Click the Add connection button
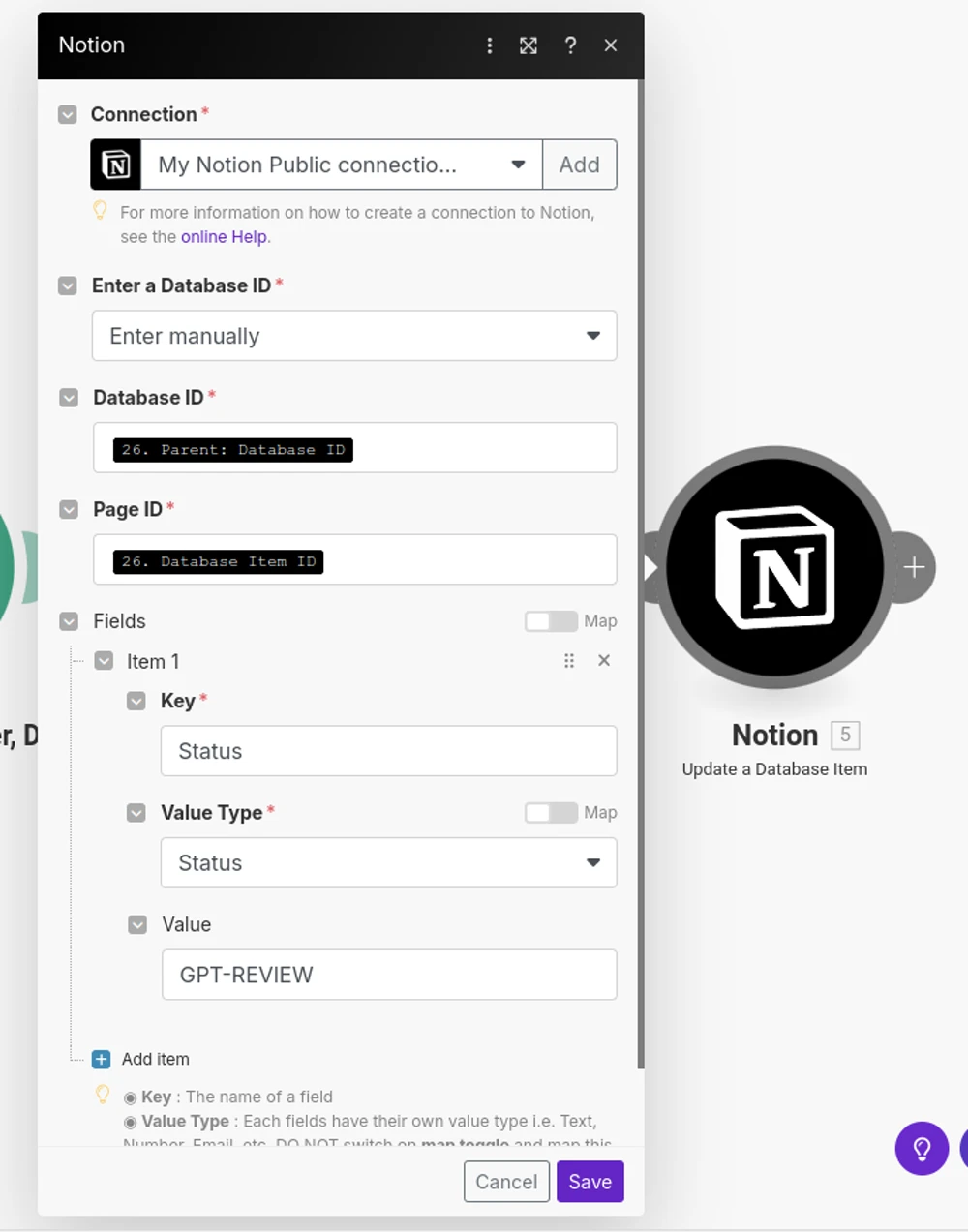 (579, 165)
